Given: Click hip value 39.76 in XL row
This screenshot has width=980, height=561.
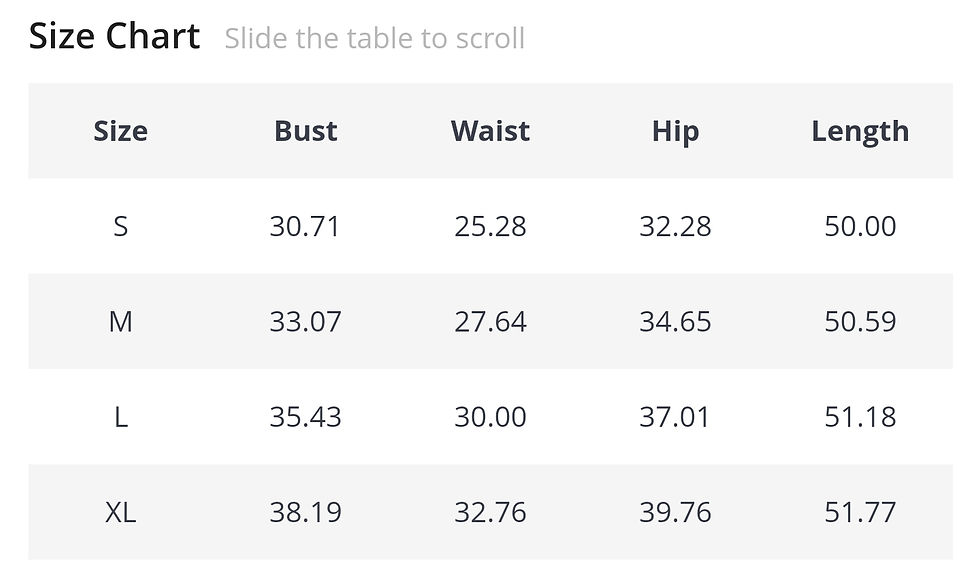Looking at the screenshot, I should pyautogui.click(x=676, y=512).
